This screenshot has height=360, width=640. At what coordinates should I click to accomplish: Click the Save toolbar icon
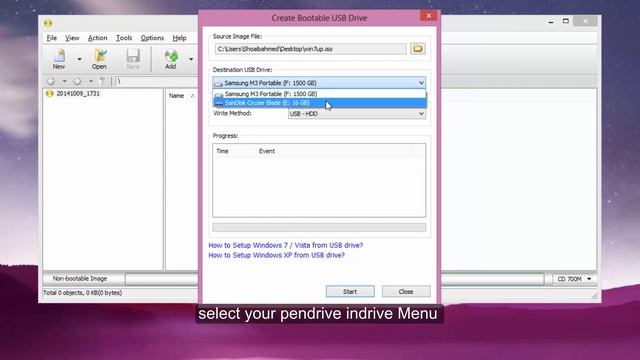[133, 59]
